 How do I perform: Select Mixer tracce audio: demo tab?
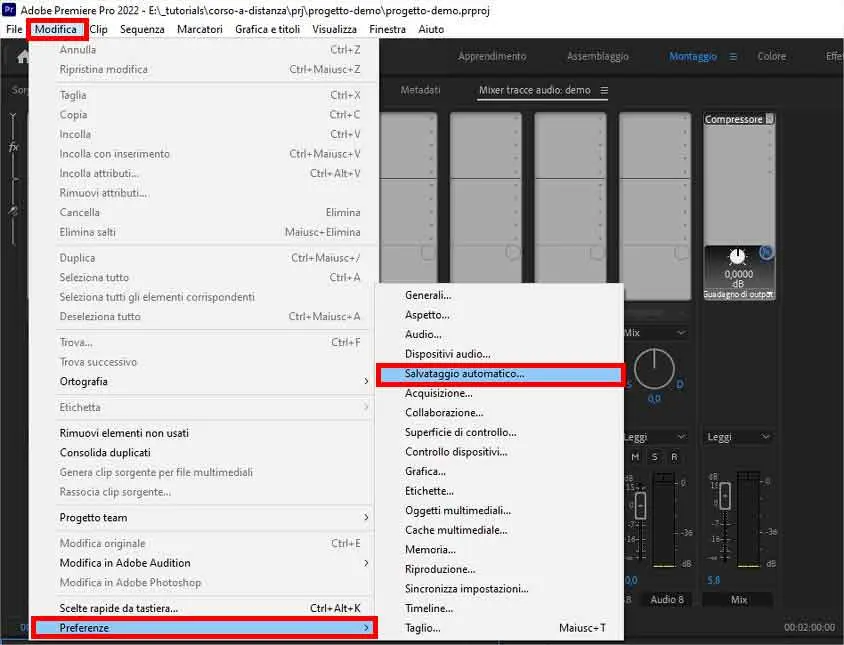[534, 90]
